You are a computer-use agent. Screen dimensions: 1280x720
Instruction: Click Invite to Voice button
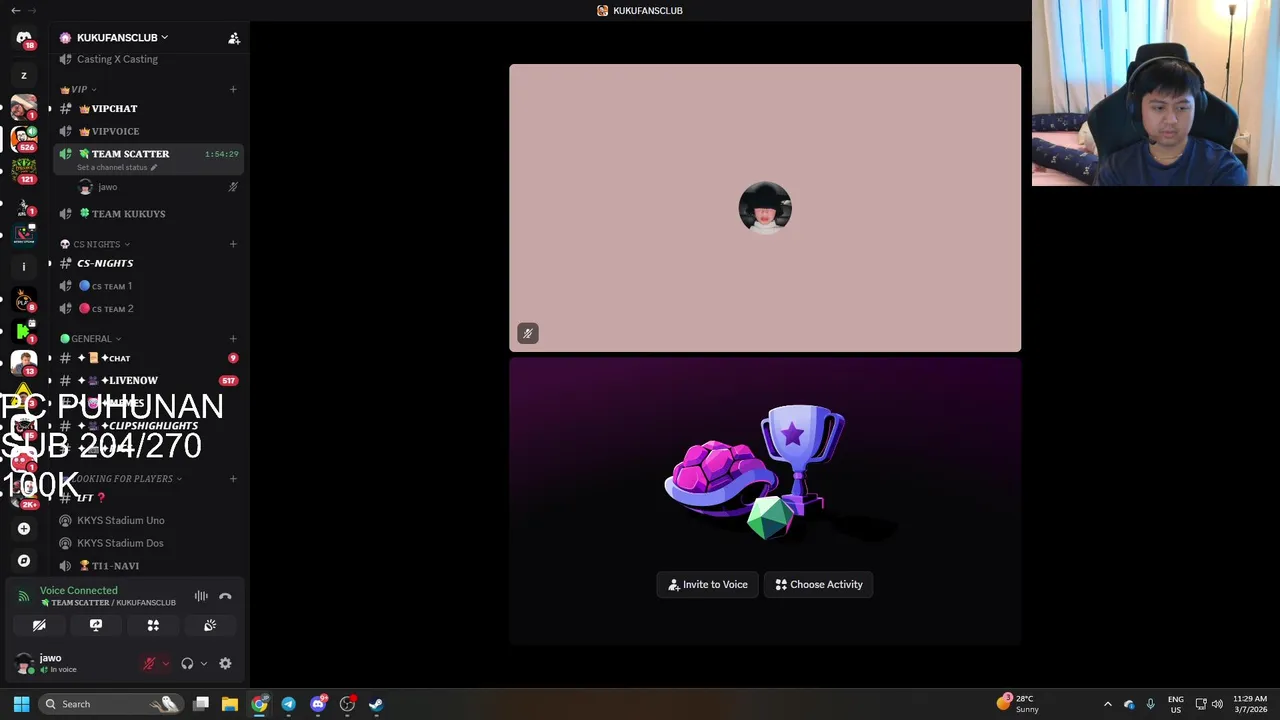tap(708, 585)
